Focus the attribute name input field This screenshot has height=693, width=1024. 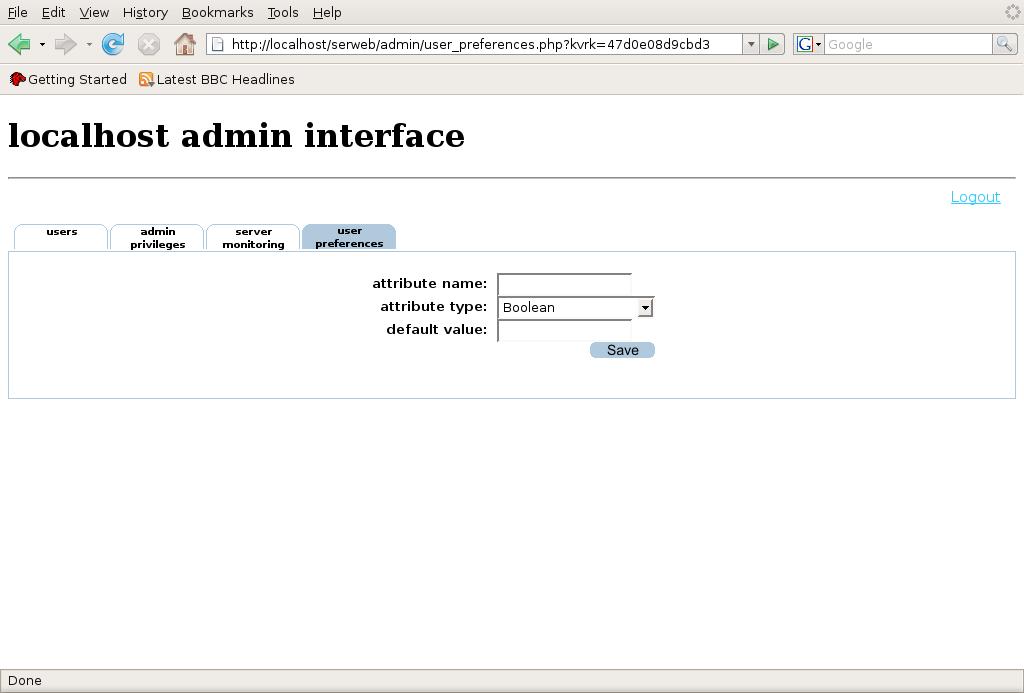point(564,284)
